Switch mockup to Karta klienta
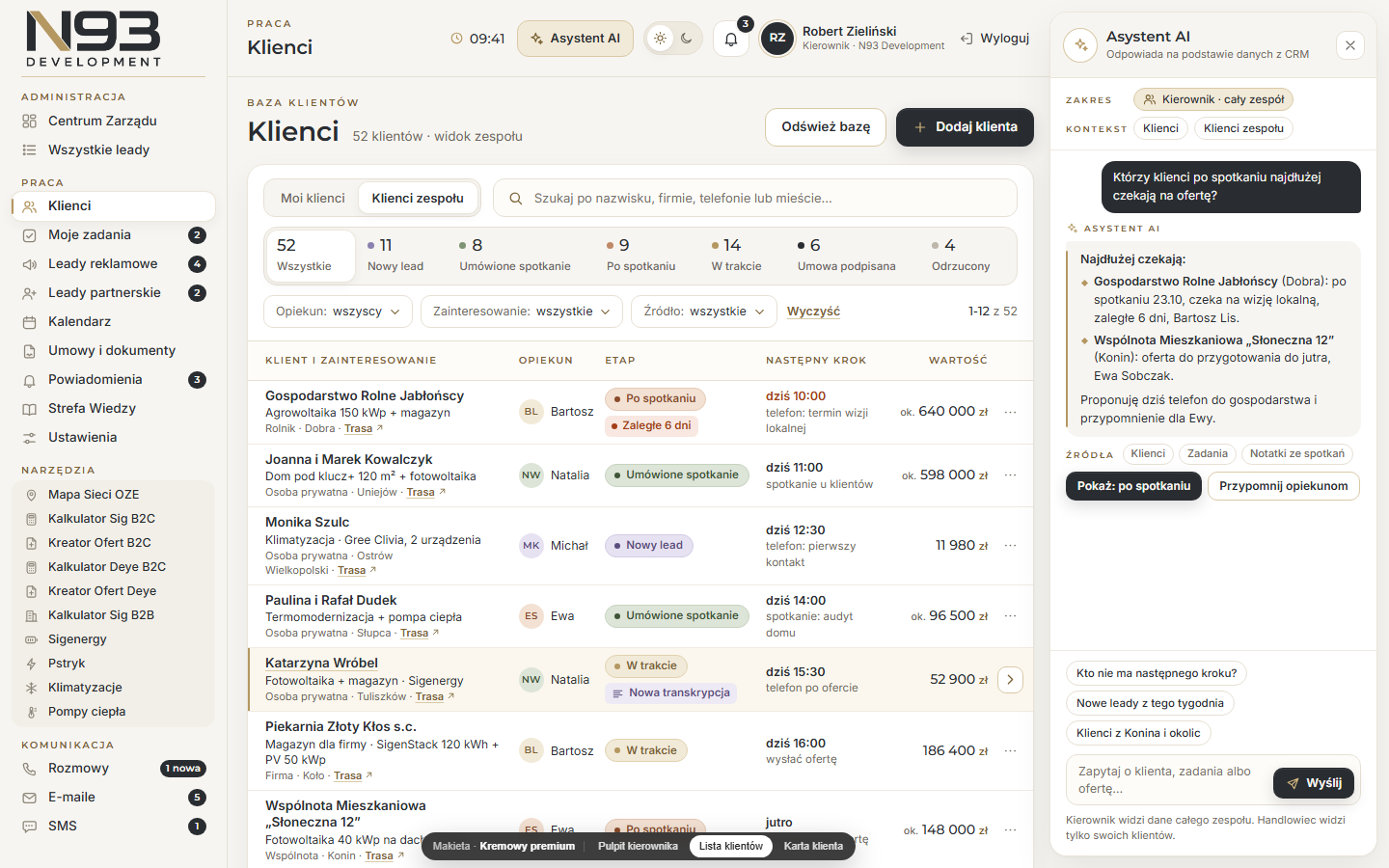 pos(813,847)
